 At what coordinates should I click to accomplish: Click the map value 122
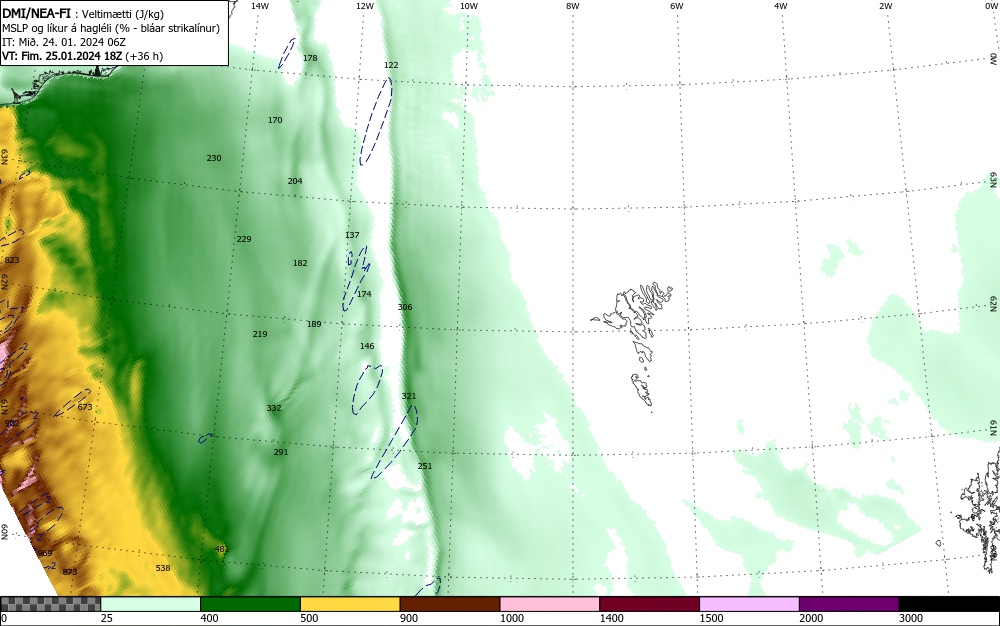coord(391,65)
